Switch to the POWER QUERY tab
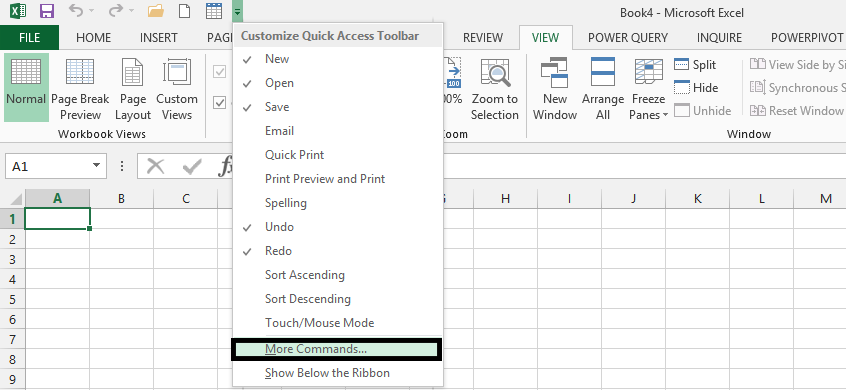Screen dimensions: 846x390 tap(628, 38)
